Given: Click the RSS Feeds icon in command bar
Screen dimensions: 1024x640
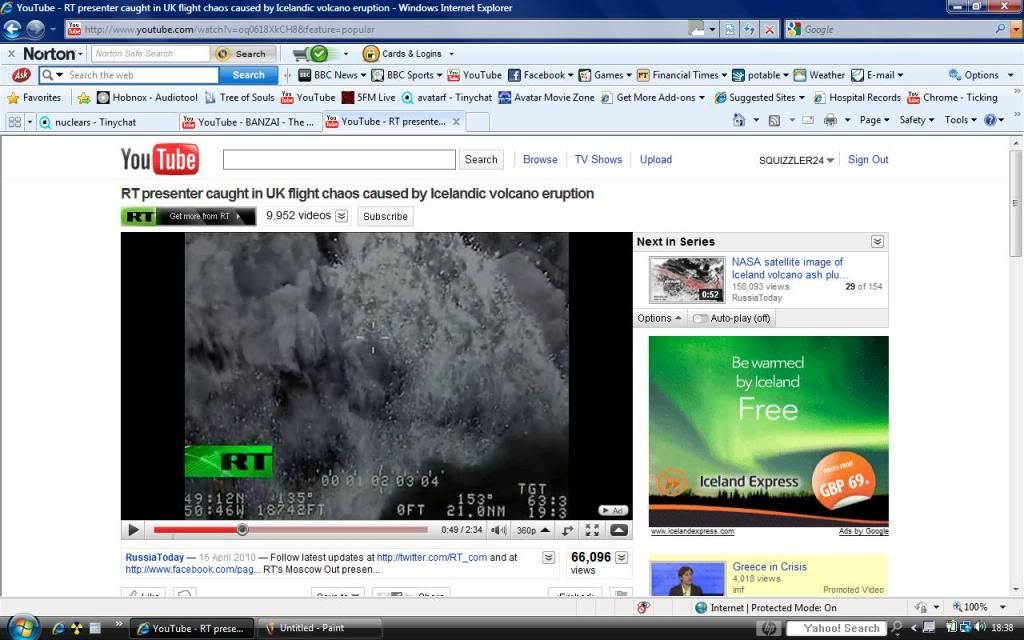Looking at the screenshot, I should click(774, 120).
